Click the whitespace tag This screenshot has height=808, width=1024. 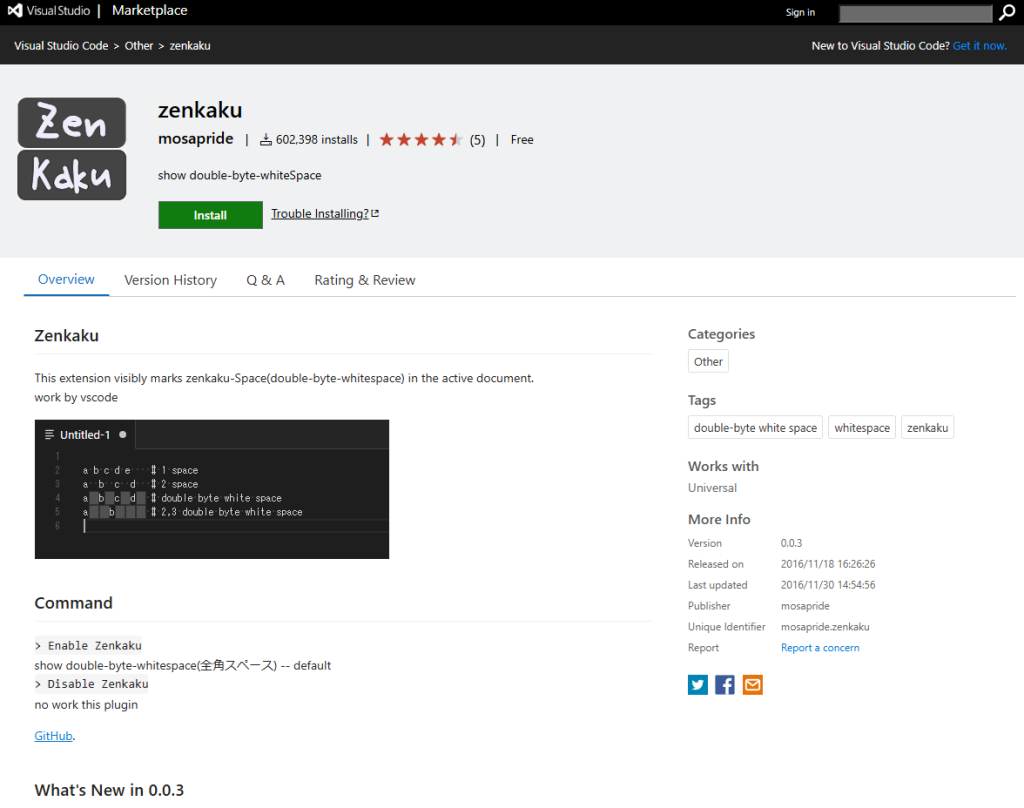861,428
